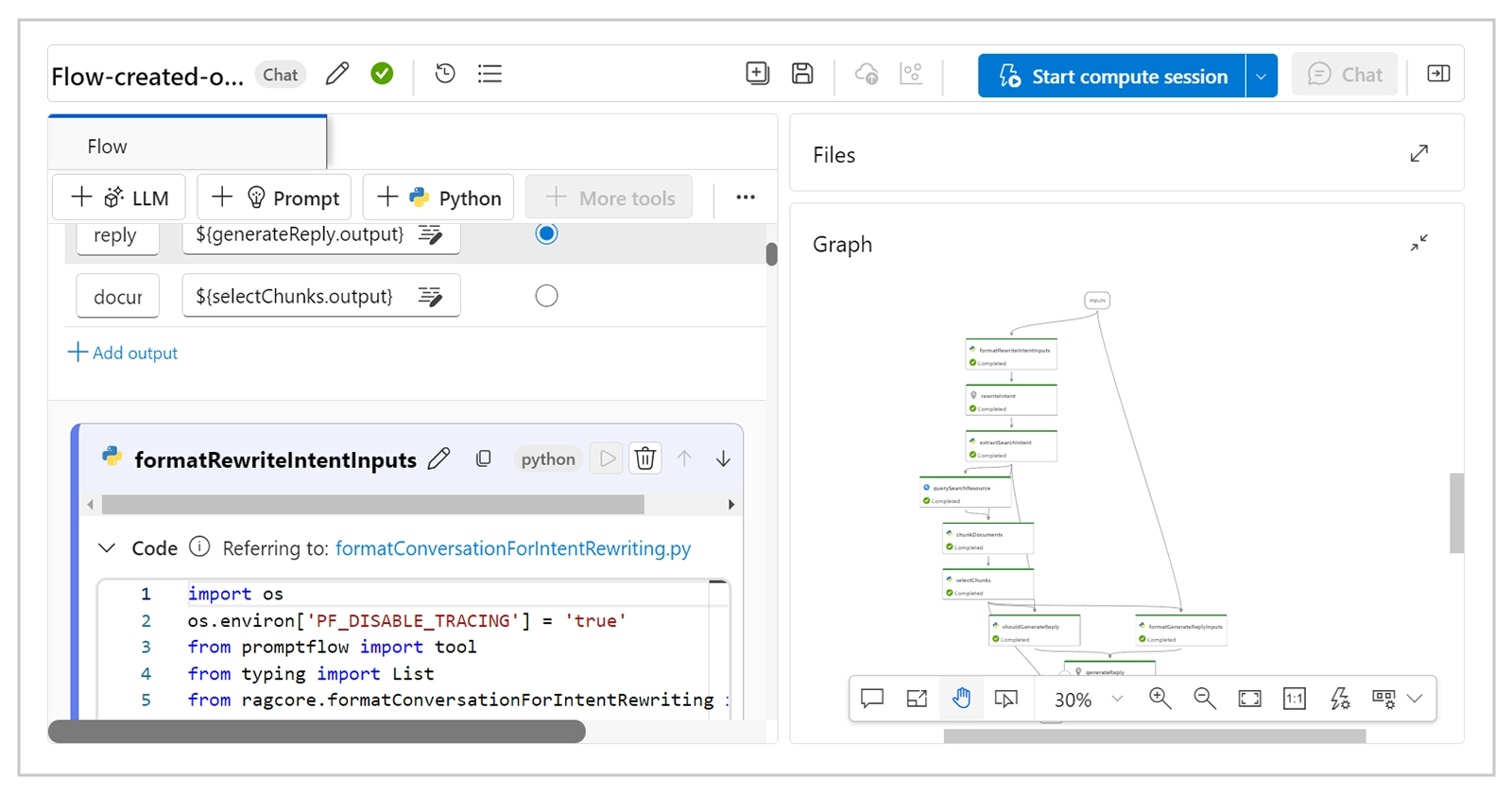Click the auto layout lightning icon
This screenshot has height=795, width=1512.
coord(1340,699)
